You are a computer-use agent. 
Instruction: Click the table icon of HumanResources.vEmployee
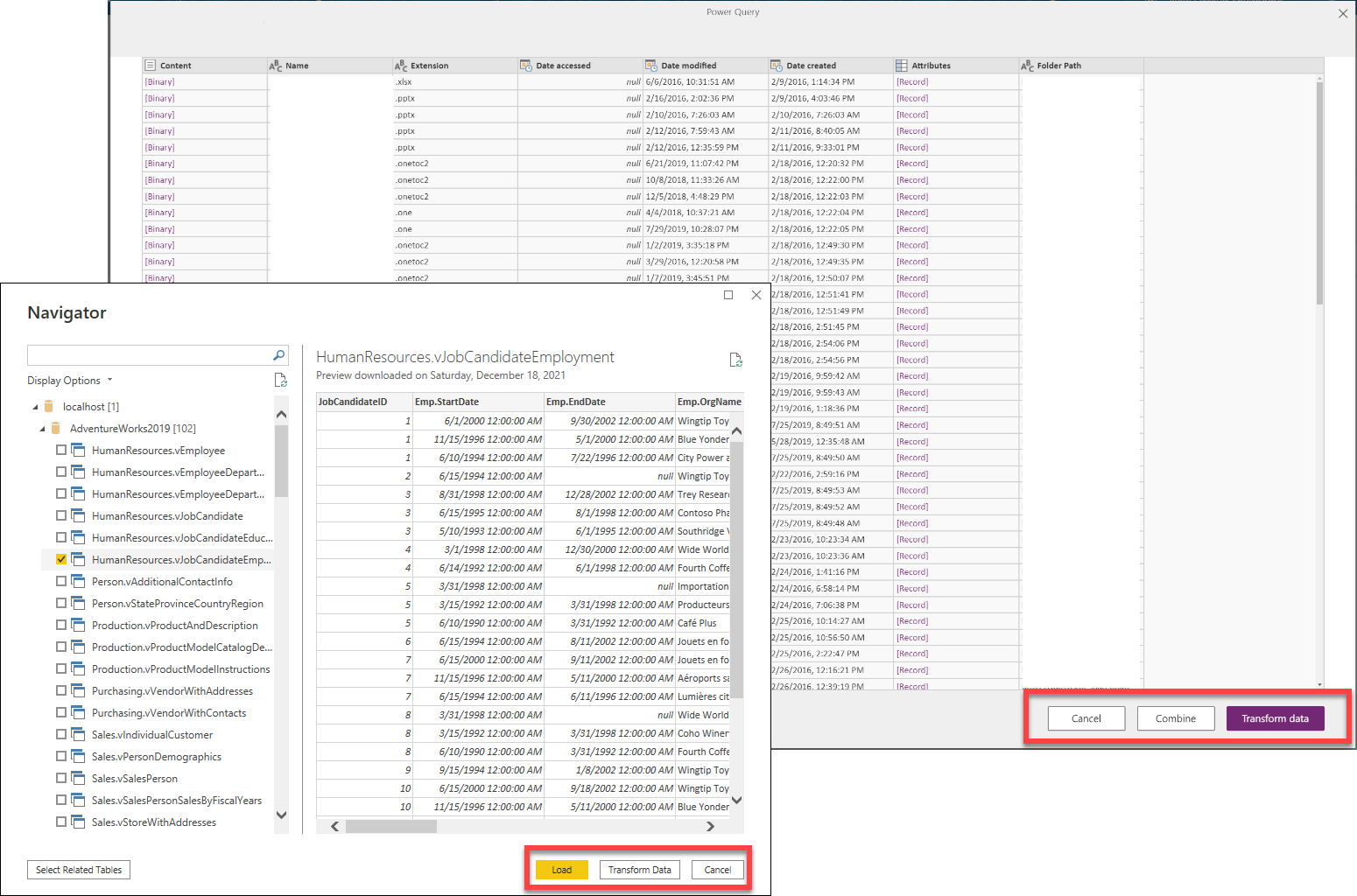78,450
